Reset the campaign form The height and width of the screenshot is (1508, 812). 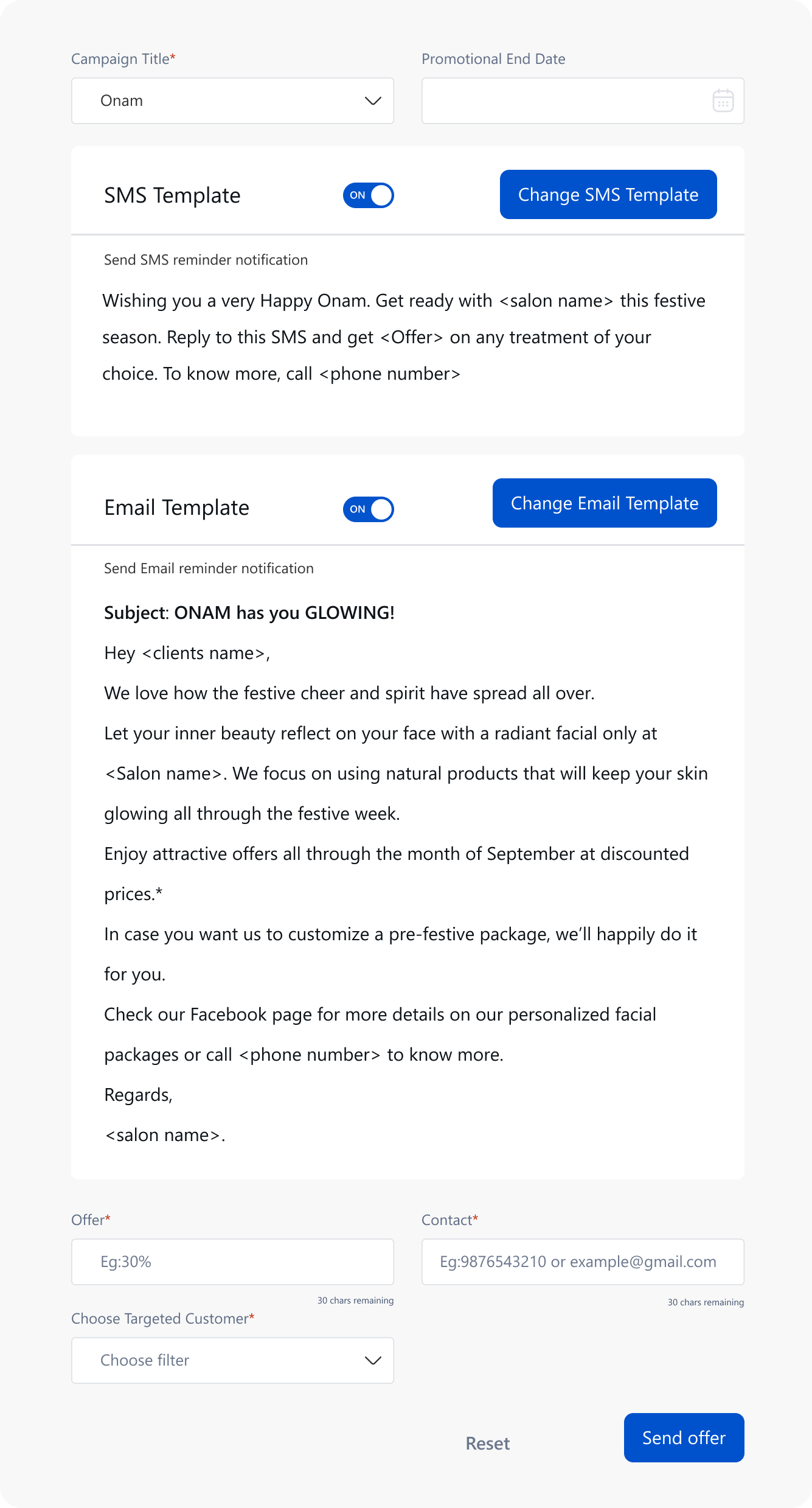tap(488, 1443)
